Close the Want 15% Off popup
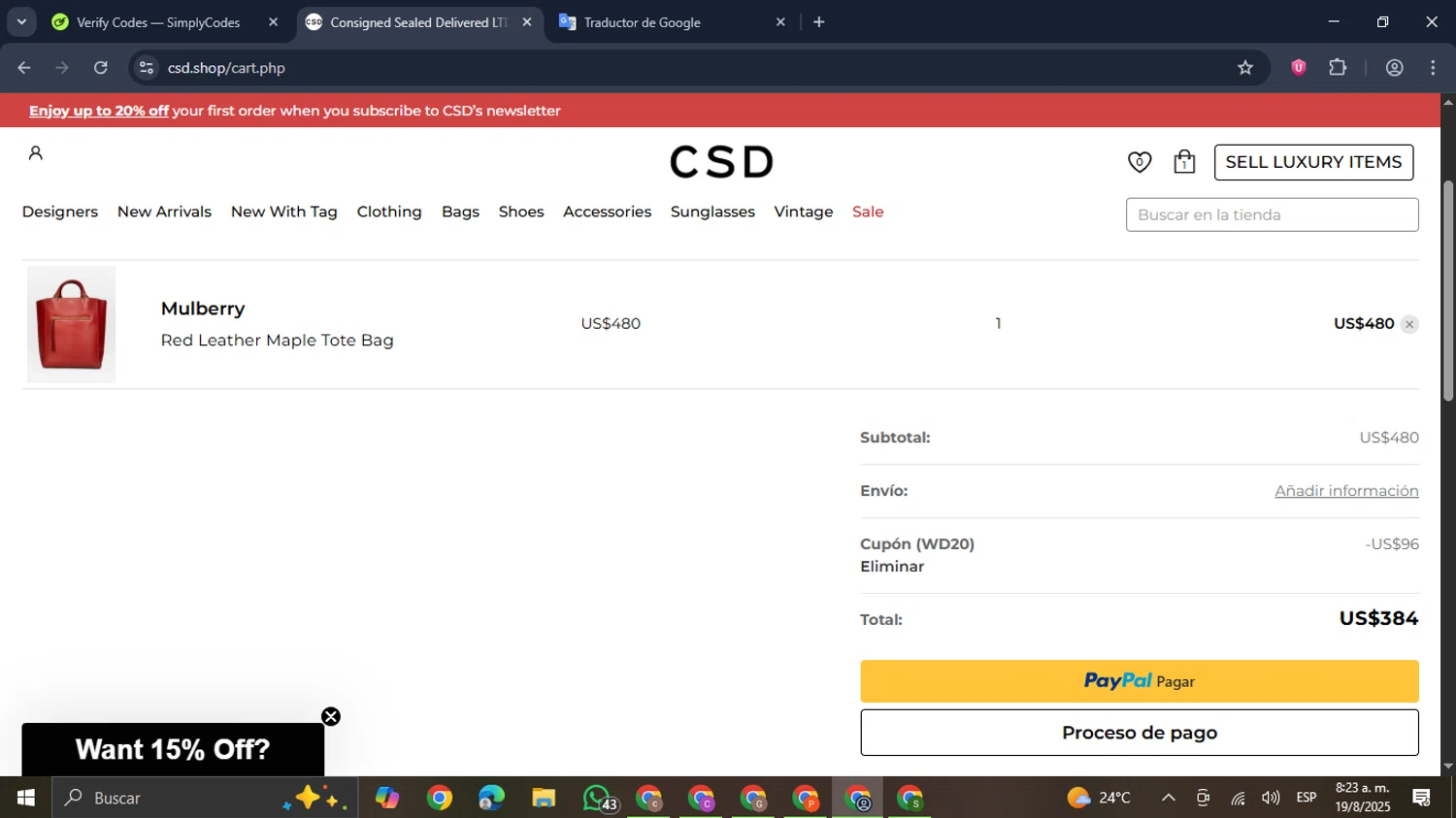Image resolution: width=1456 pixels, height=818 pixels. point(331,717)
